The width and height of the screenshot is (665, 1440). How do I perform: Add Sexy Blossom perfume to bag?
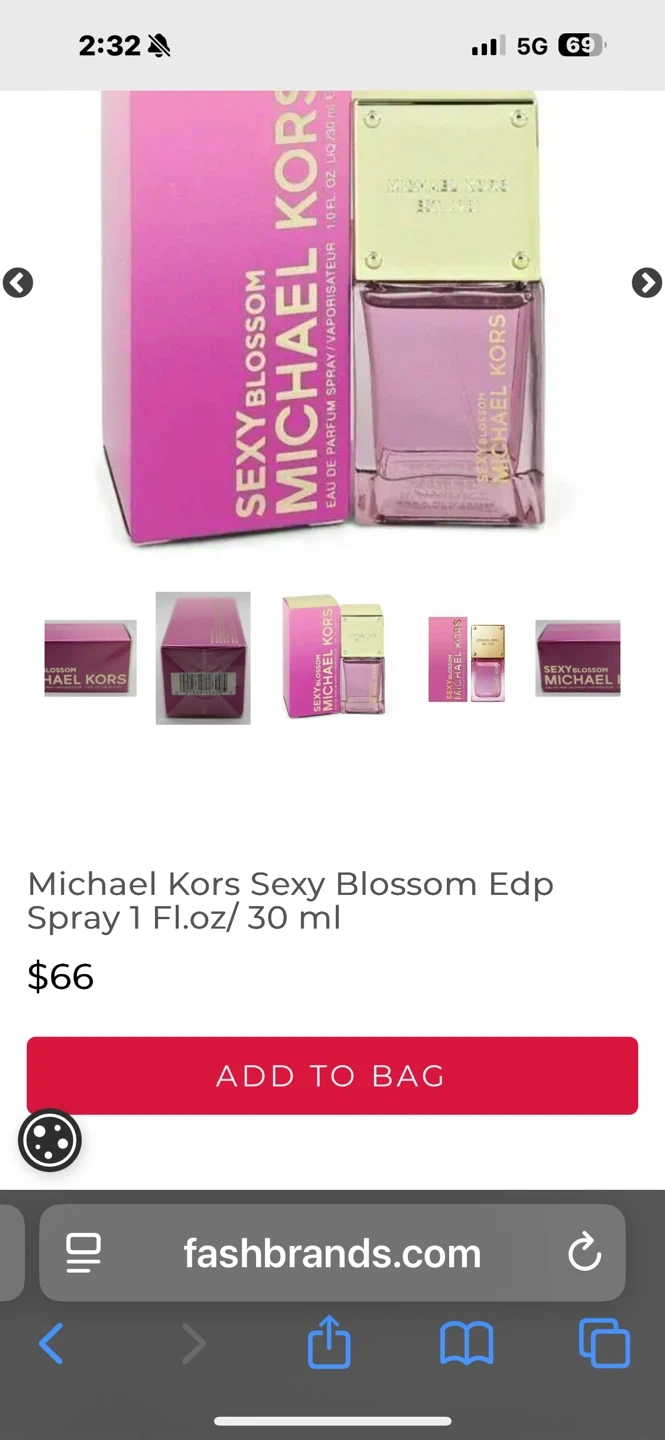pos(332,1075)
